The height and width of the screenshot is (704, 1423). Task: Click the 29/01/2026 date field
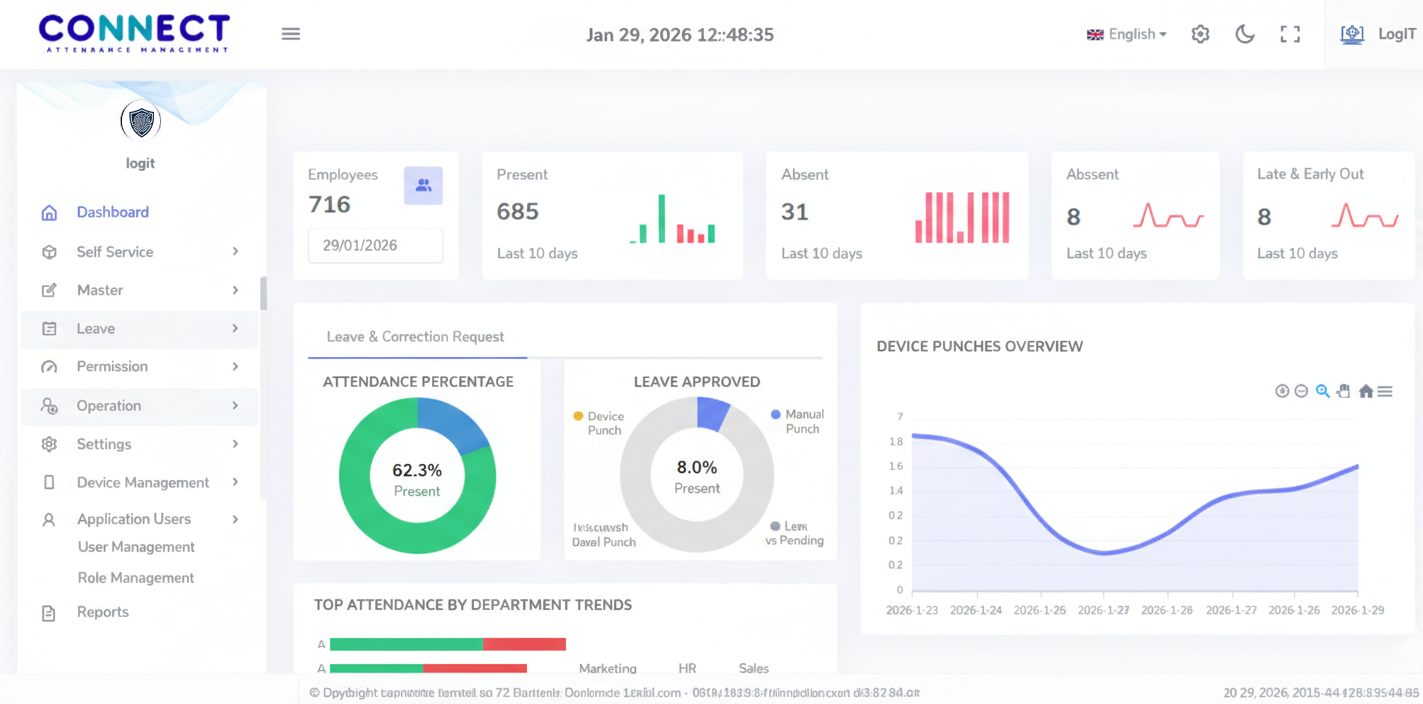375,245
